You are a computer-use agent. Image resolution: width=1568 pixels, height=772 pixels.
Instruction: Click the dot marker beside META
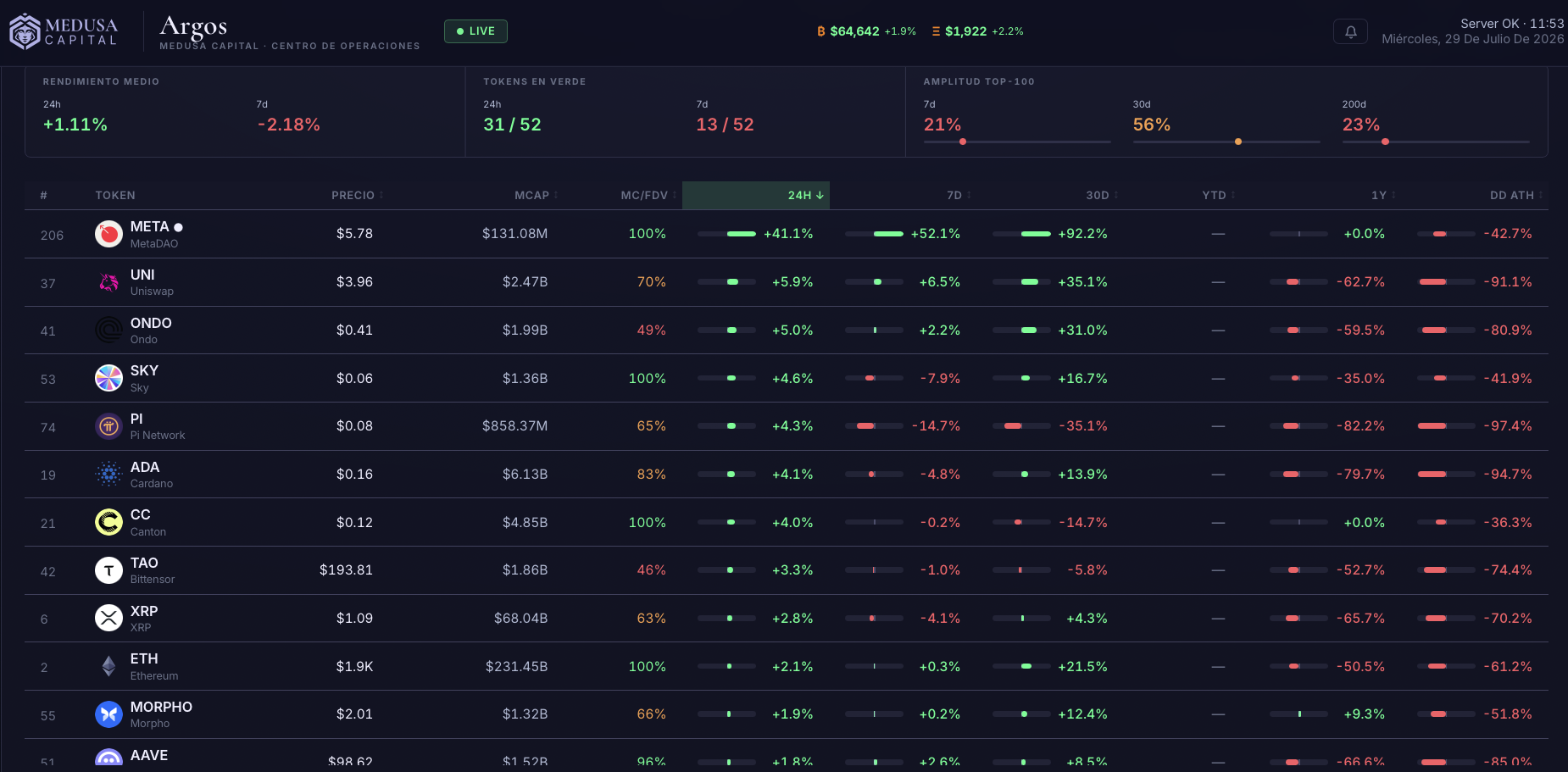(x=178, y=227)
